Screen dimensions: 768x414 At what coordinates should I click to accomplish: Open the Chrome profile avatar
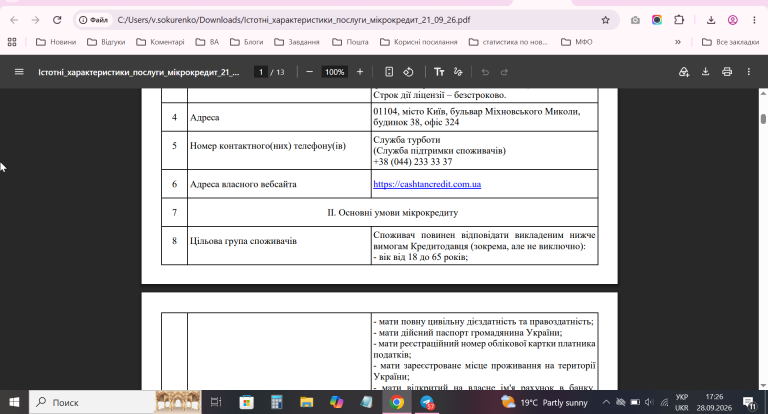tap(733, 20)
